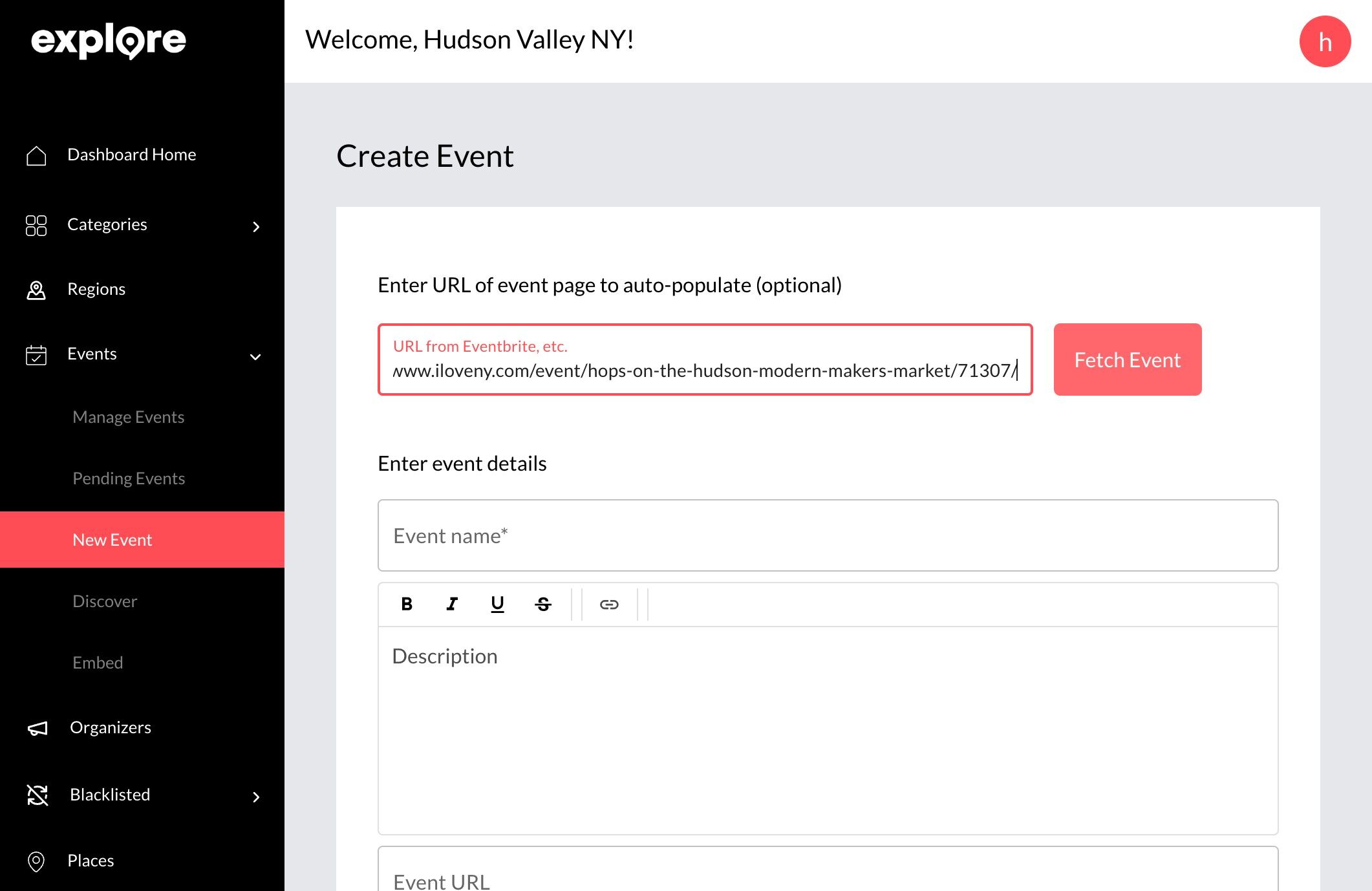Insert link using the editor link icon
The height and width of the screenshot is (891, 1372).
point(609,604)
